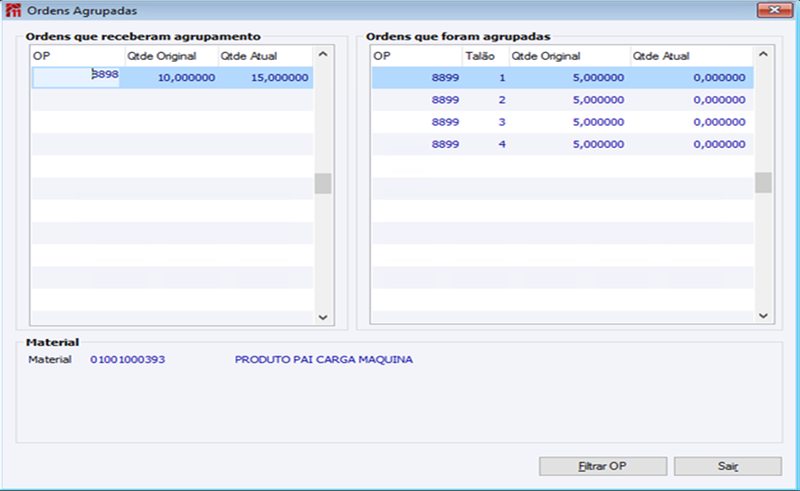Click scroll up arrow of right table
The width and height of the screenshot is (800, 491).
(763, 54)
